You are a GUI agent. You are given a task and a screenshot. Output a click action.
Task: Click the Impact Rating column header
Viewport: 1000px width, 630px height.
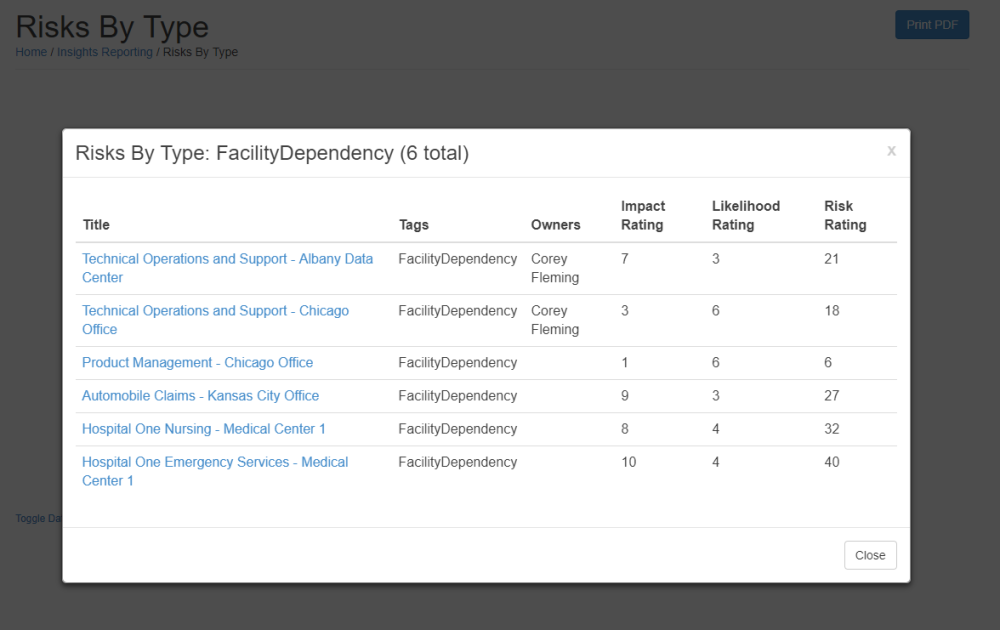(643, 216)
